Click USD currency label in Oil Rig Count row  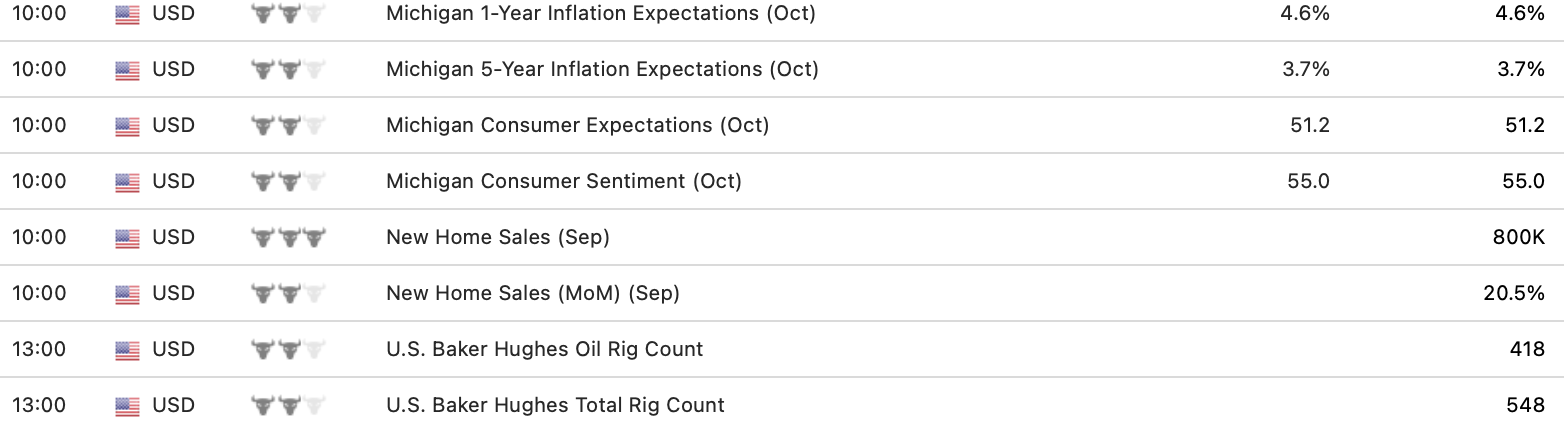tap(173, 350)
